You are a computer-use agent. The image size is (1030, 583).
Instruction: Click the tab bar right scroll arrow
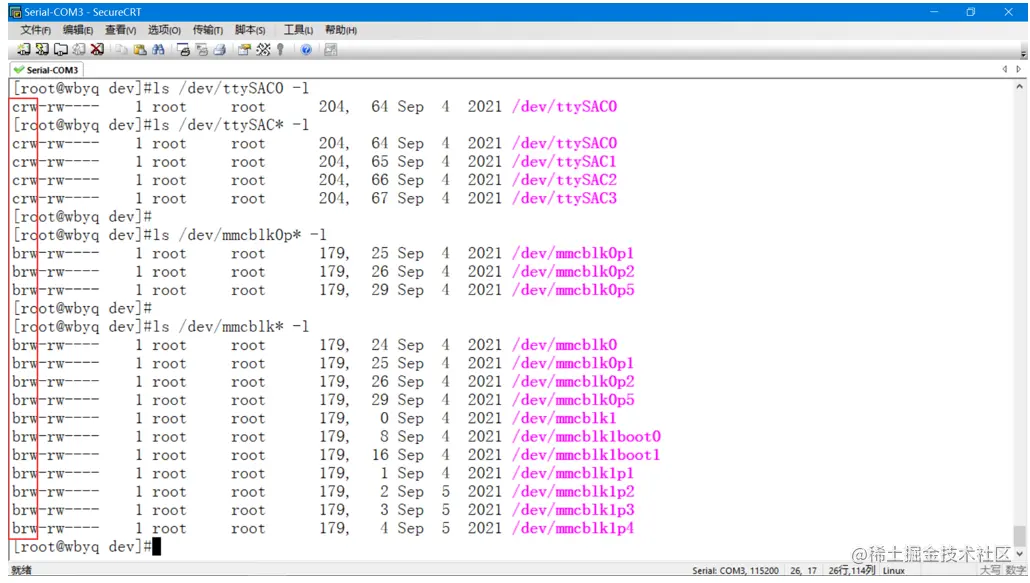pyautogui.click(x=1019, y=70)
